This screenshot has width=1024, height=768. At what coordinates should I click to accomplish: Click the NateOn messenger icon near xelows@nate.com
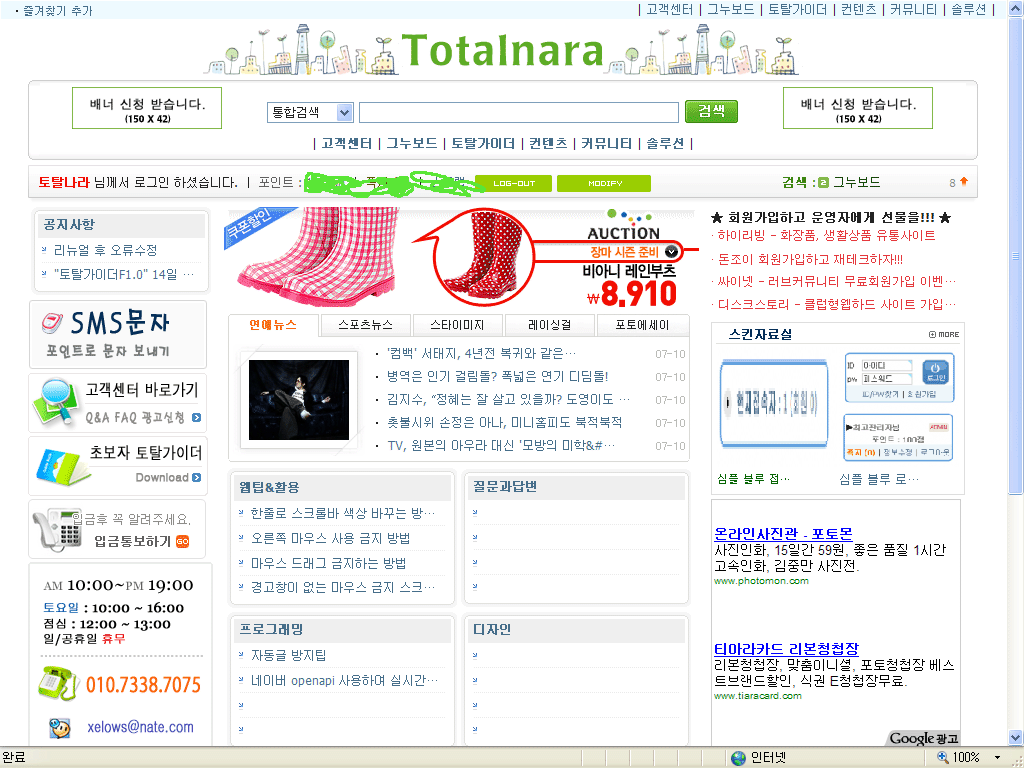coord(60,727)
